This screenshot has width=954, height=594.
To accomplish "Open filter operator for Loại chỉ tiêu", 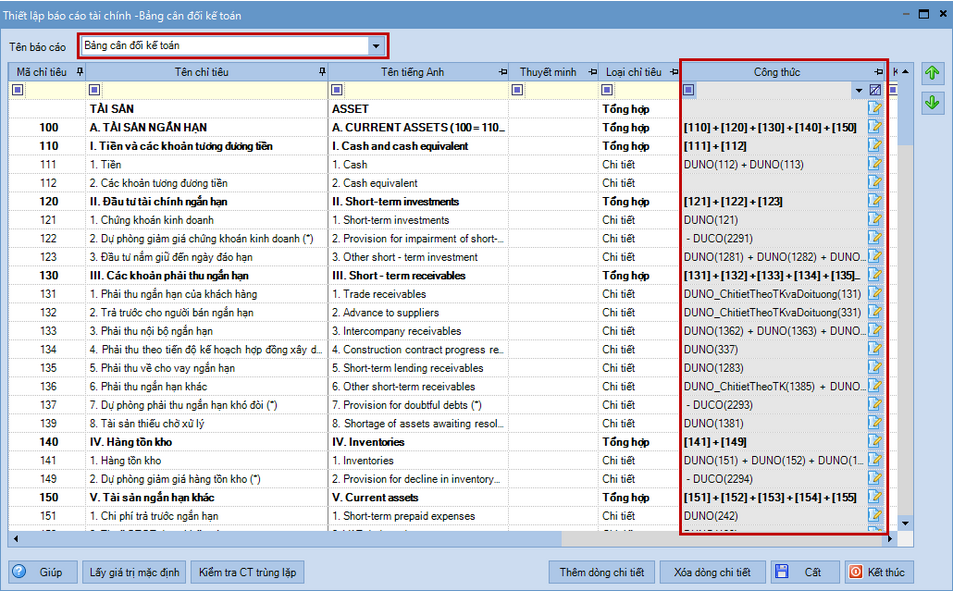I will click(607, 90).
